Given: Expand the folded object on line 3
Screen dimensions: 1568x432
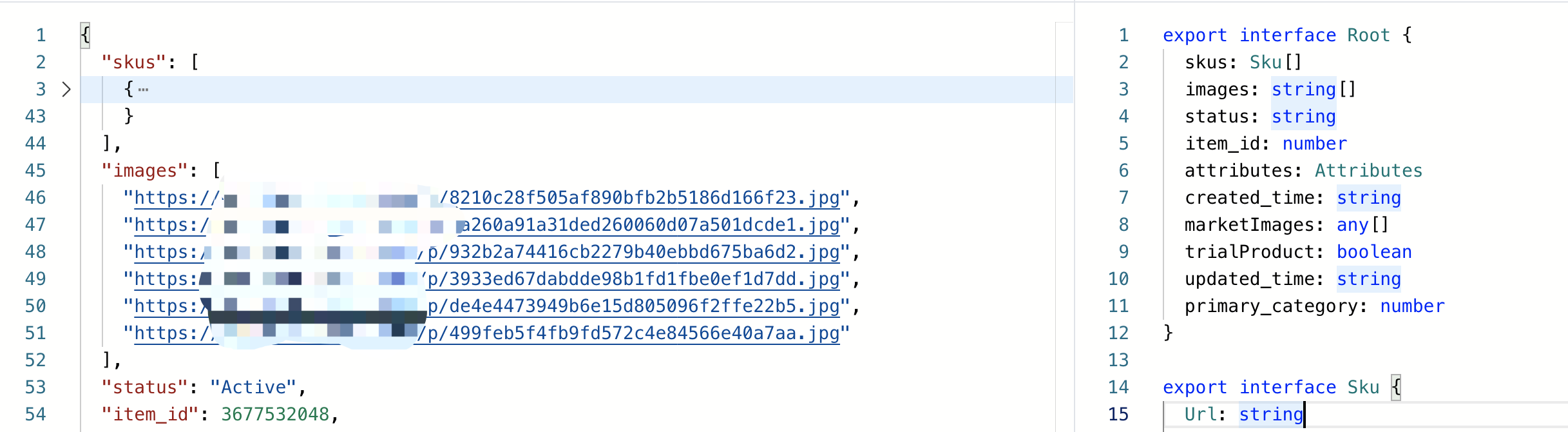Looking at the screenshot, I should tap(66, 89).
